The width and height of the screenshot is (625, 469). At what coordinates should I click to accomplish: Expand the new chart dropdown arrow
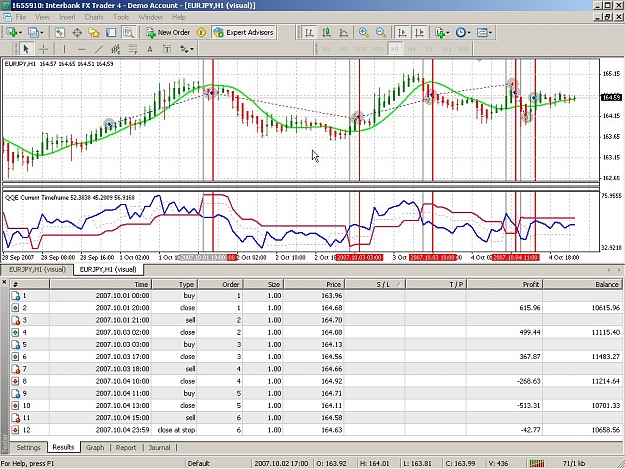pos(20,33)
